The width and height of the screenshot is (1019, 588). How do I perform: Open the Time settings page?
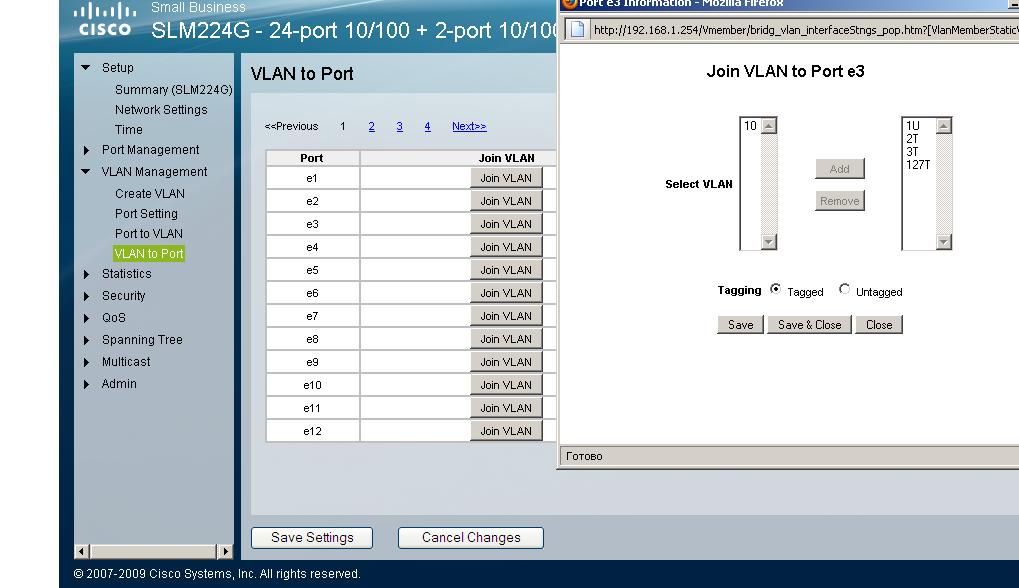click(129, 130)
